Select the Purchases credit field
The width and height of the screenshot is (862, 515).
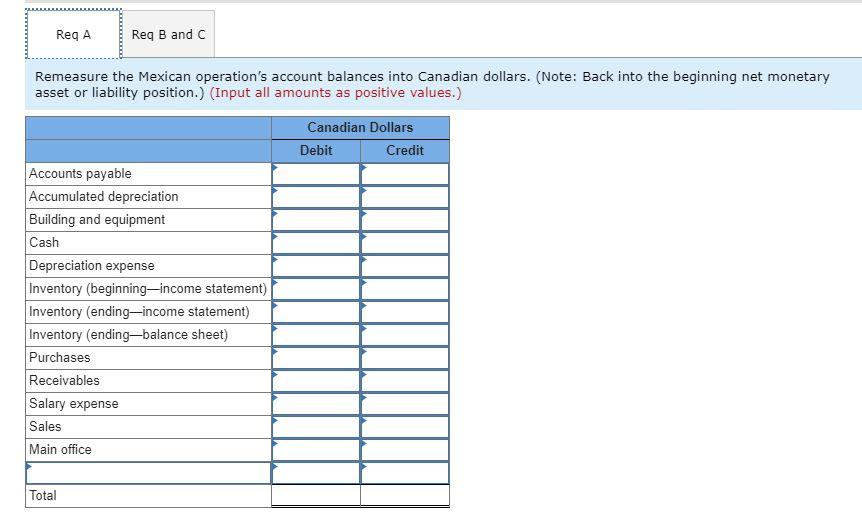[x=405, y=358]
